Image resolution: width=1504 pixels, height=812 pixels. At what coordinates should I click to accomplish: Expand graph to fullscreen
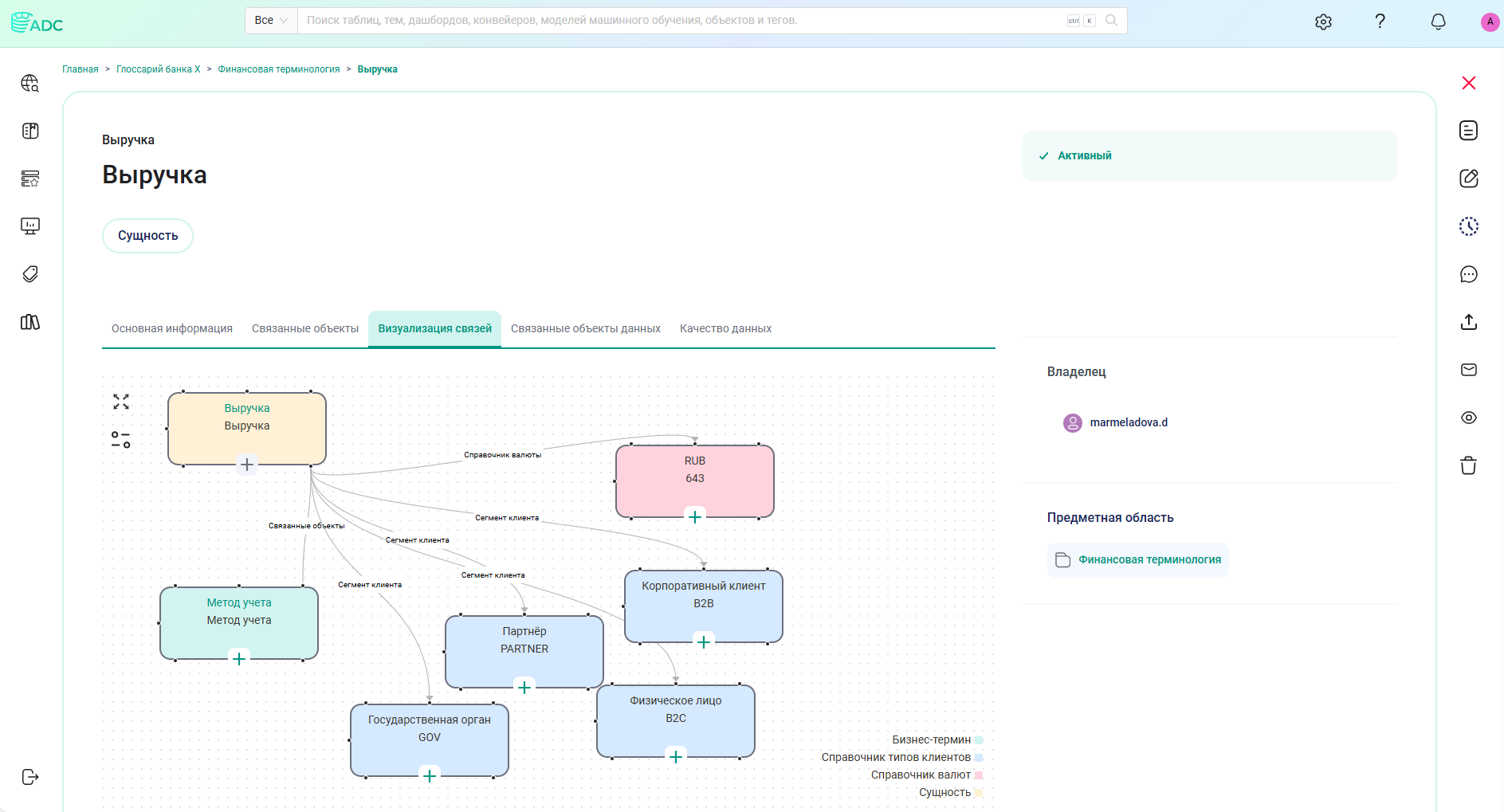(x=121, y=402)
